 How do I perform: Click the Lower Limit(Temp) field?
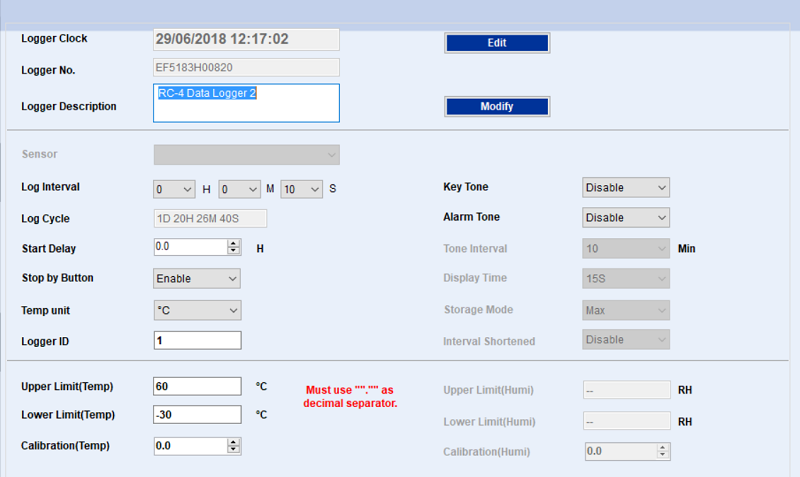(197, 414)
